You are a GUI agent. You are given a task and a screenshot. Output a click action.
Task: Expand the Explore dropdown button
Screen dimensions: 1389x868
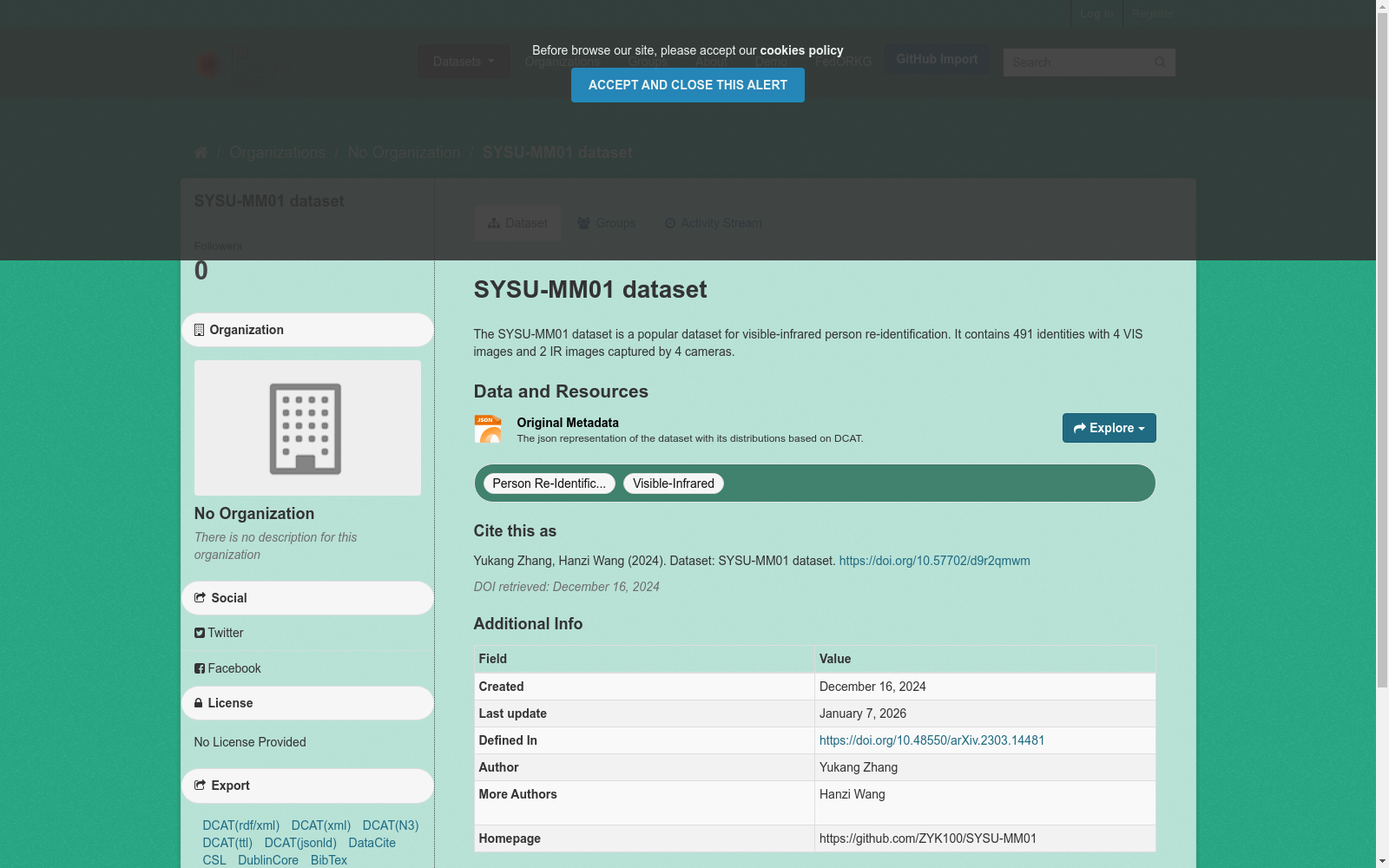point(1109,428)
